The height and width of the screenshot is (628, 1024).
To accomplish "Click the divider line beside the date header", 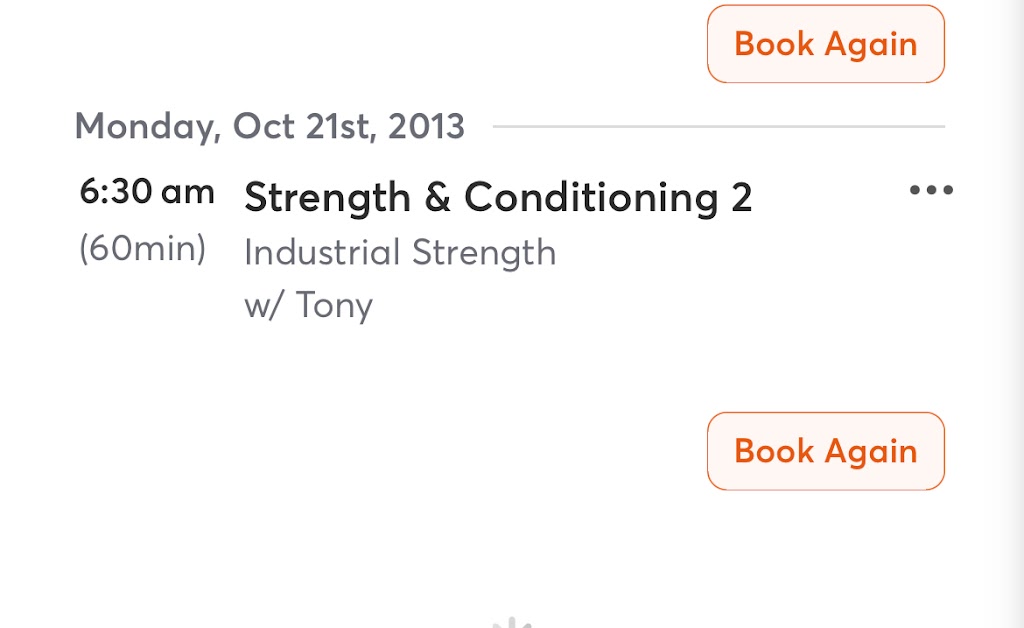I will coord(718,127).
